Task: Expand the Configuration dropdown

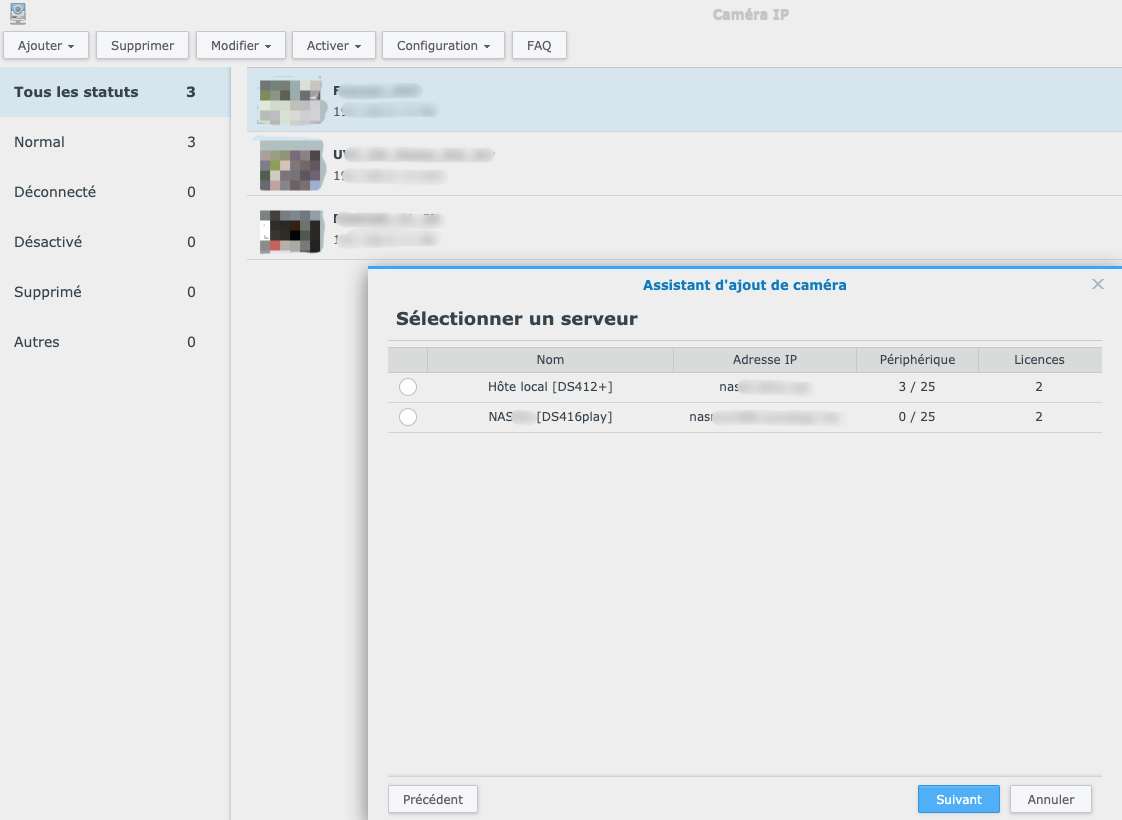Action: [443, 46]
